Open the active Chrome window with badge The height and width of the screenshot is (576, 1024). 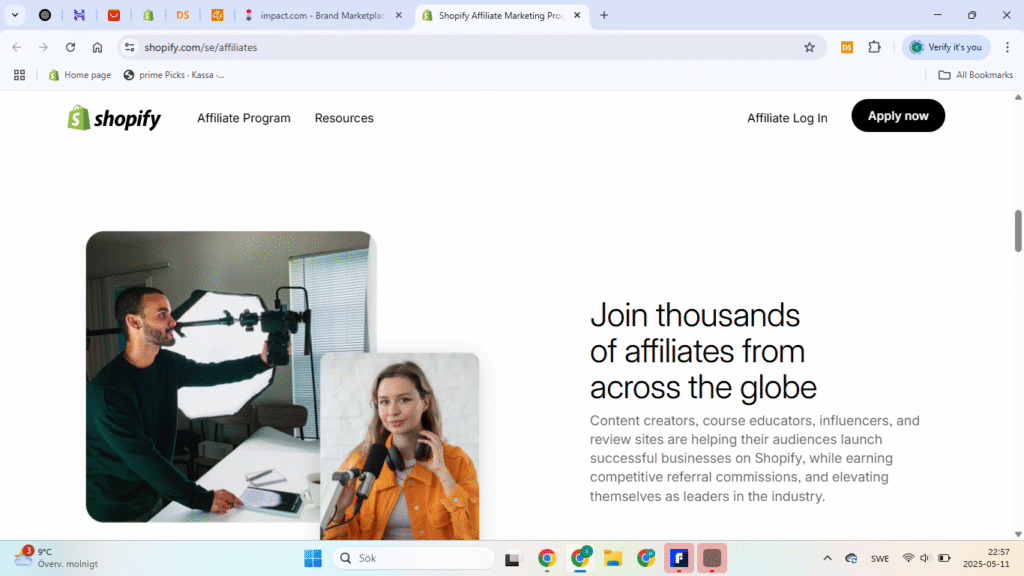click(580, 558)
